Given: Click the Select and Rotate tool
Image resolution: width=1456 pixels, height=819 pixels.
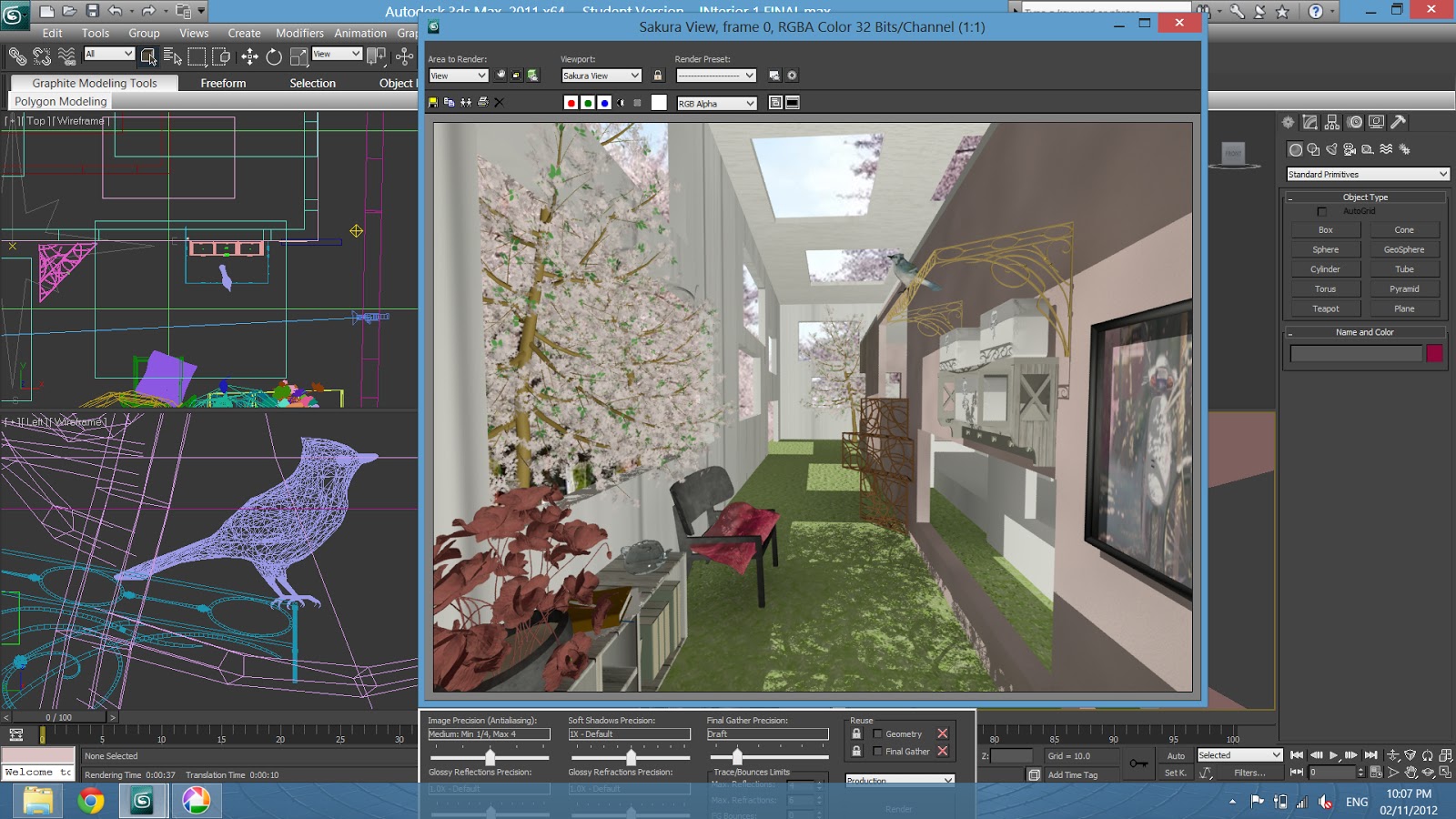Looking at the screenshot, I should (x=274, y=57).
